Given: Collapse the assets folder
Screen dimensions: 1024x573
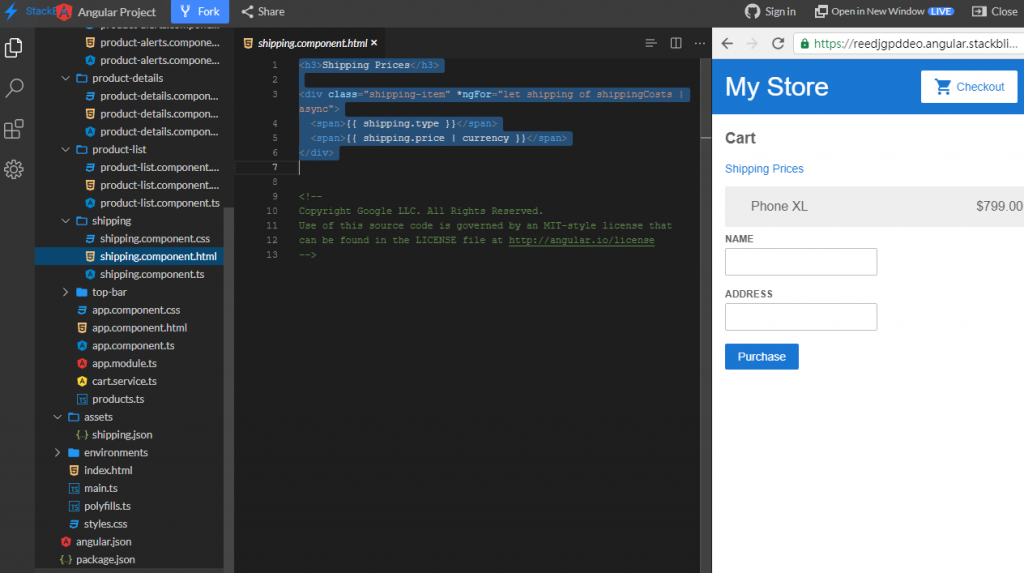Looking at the screenshot, I should (57, 417).
